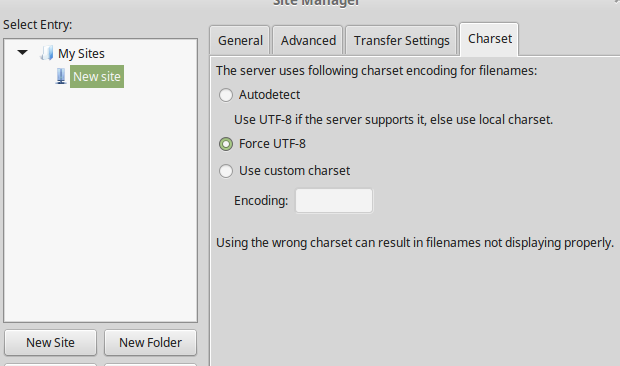Go to the Transfer Settings tab
620x366 pixels.
click(x=401, y=40)
